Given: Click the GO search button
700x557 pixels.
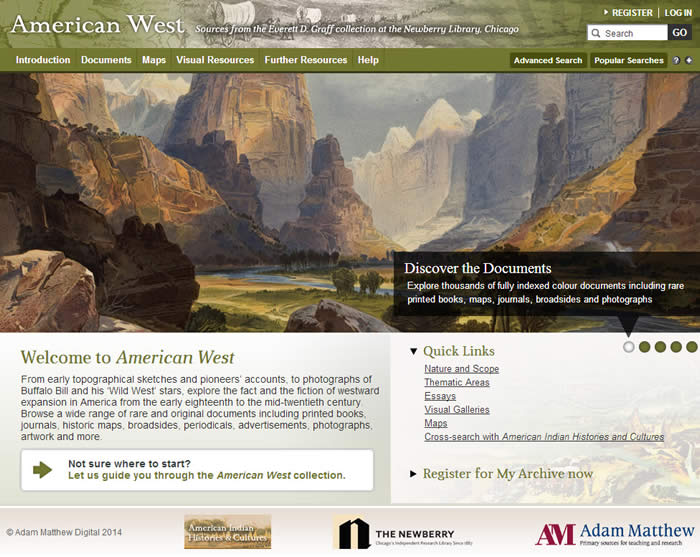Looking at the screenshot, I should [x=679, y=33].
